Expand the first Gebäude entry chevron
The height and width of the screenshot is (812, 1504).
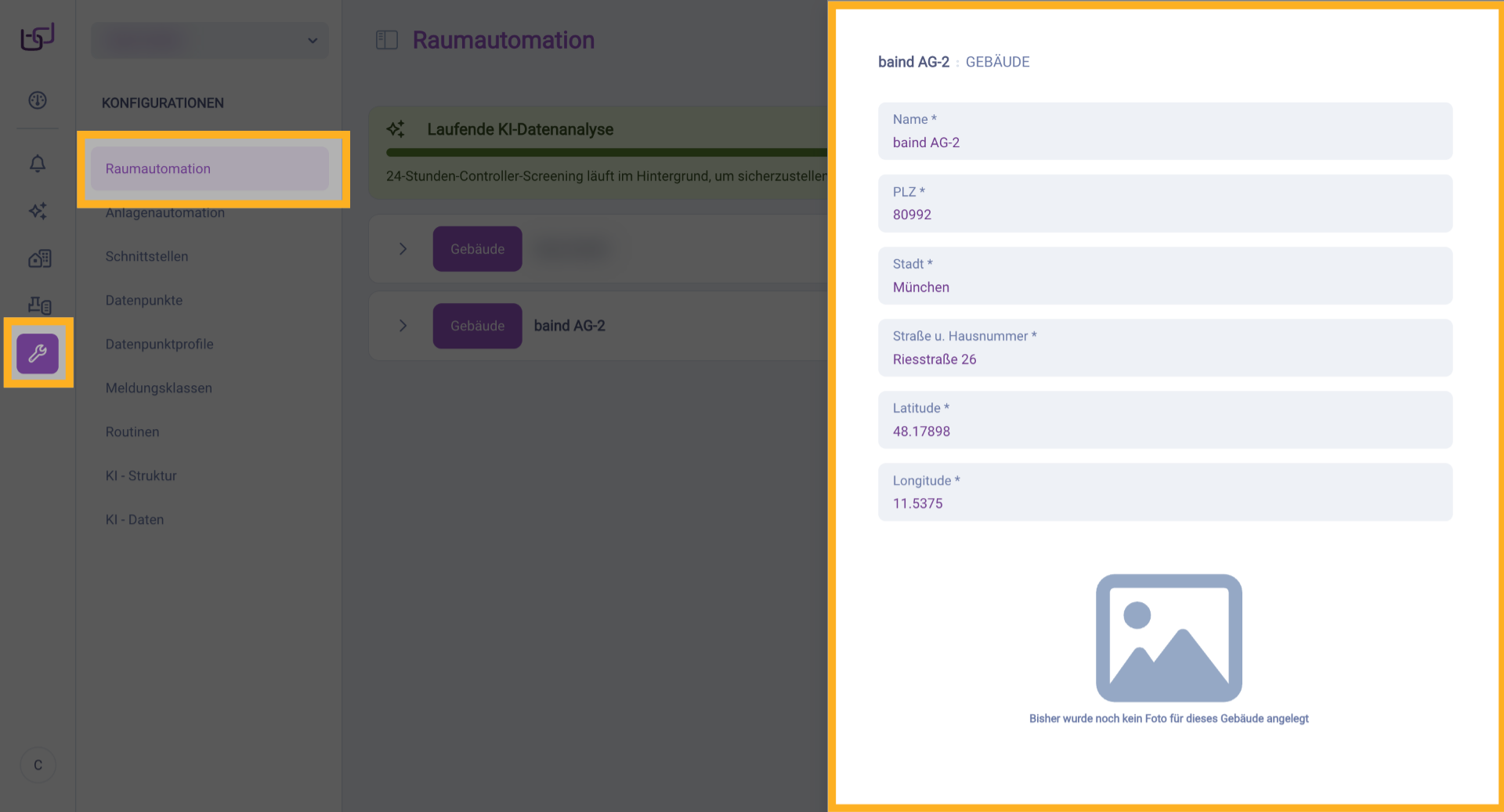tap(403, 248)
